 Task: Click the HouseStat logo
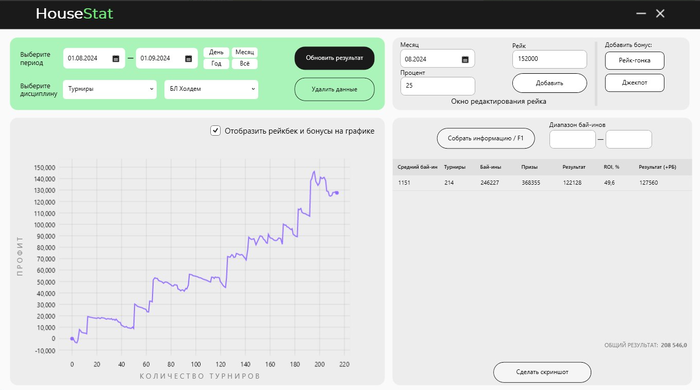click(75, 14)
